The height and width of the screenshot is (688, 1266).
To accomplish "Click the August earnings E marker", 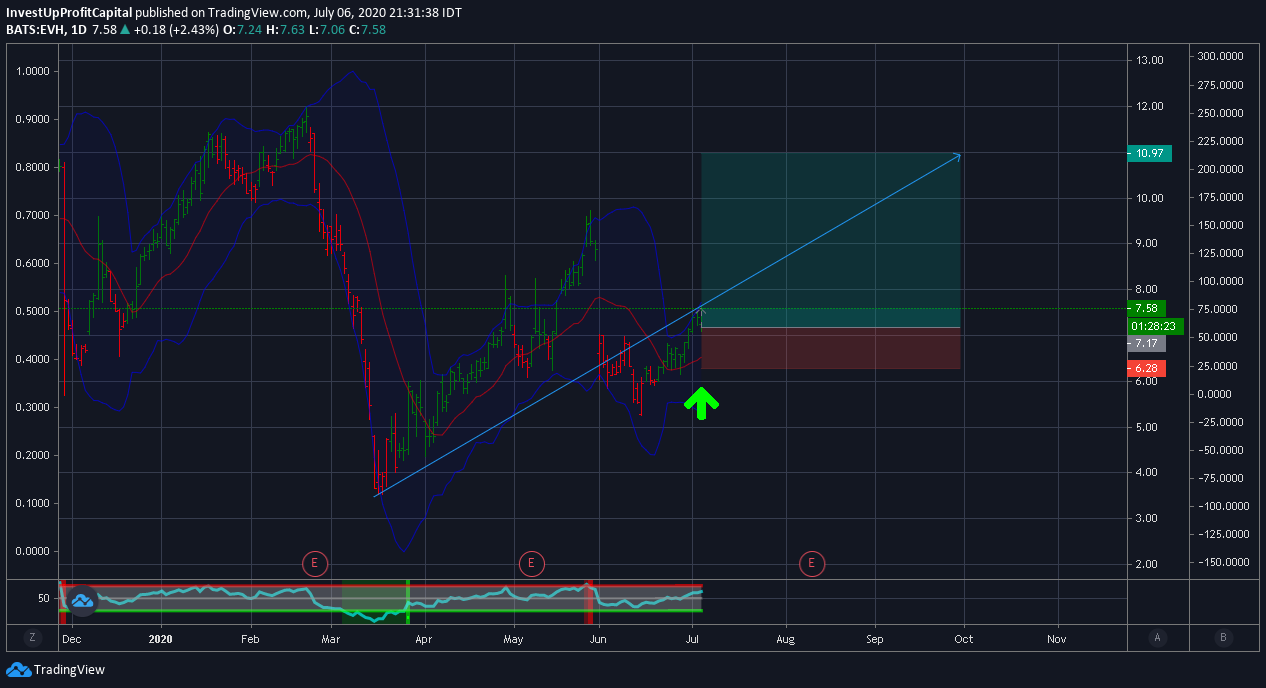I will click(x=811, y=564).
